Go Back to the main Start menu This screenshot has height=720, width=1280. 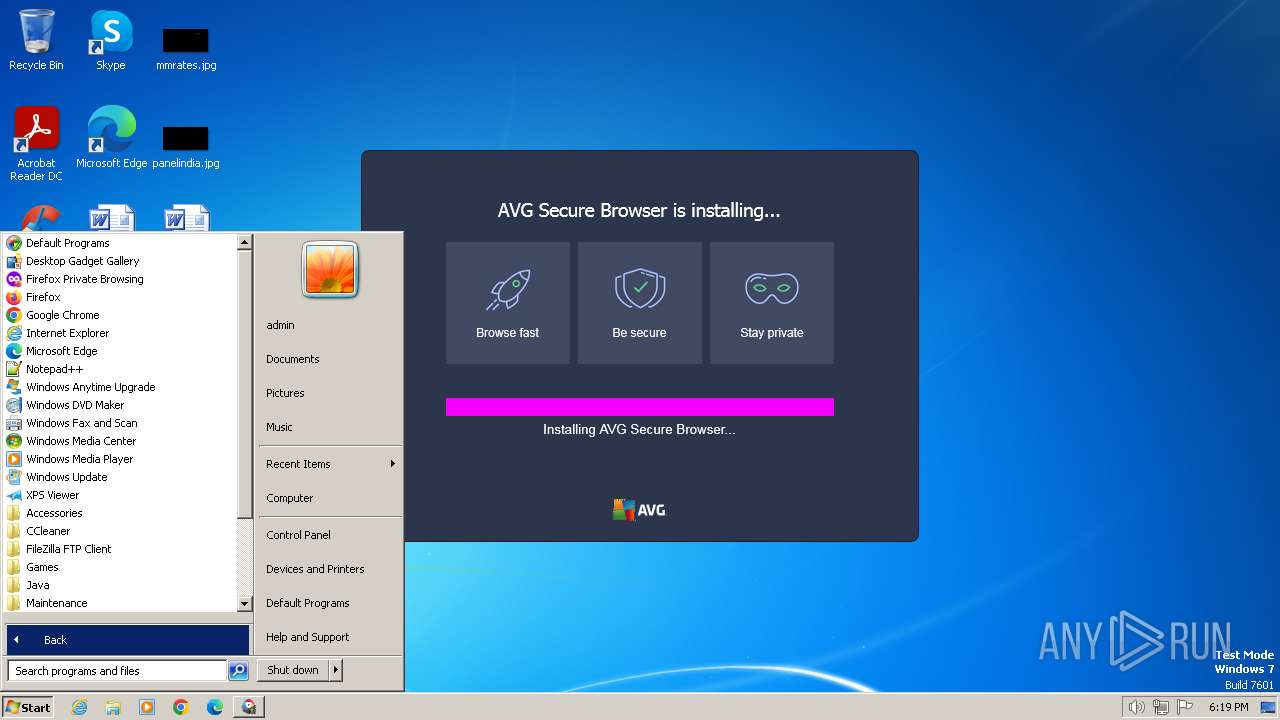(127, 640)
